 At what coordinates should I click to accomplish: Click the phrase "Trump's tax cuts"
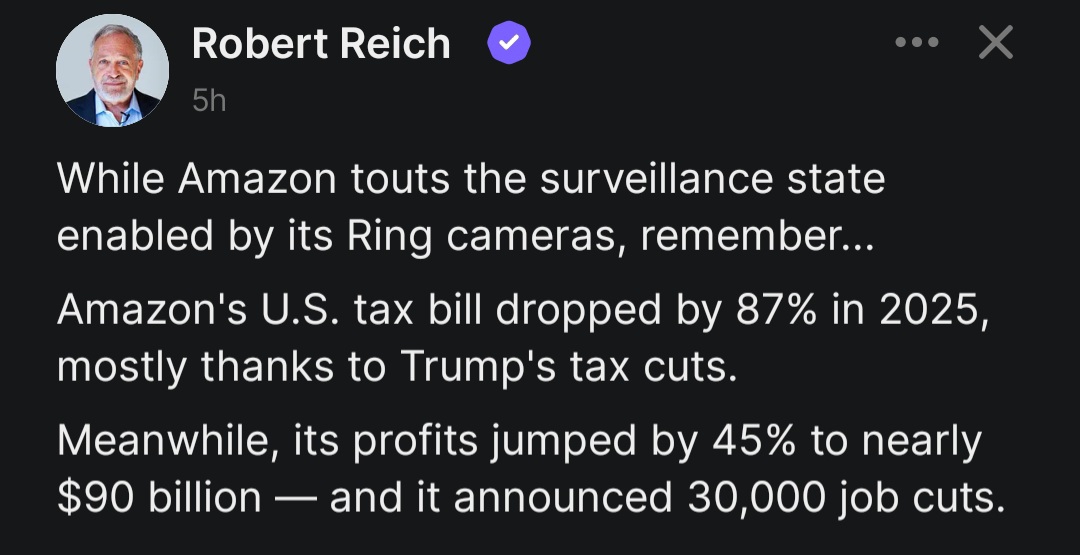click(568, 365)
